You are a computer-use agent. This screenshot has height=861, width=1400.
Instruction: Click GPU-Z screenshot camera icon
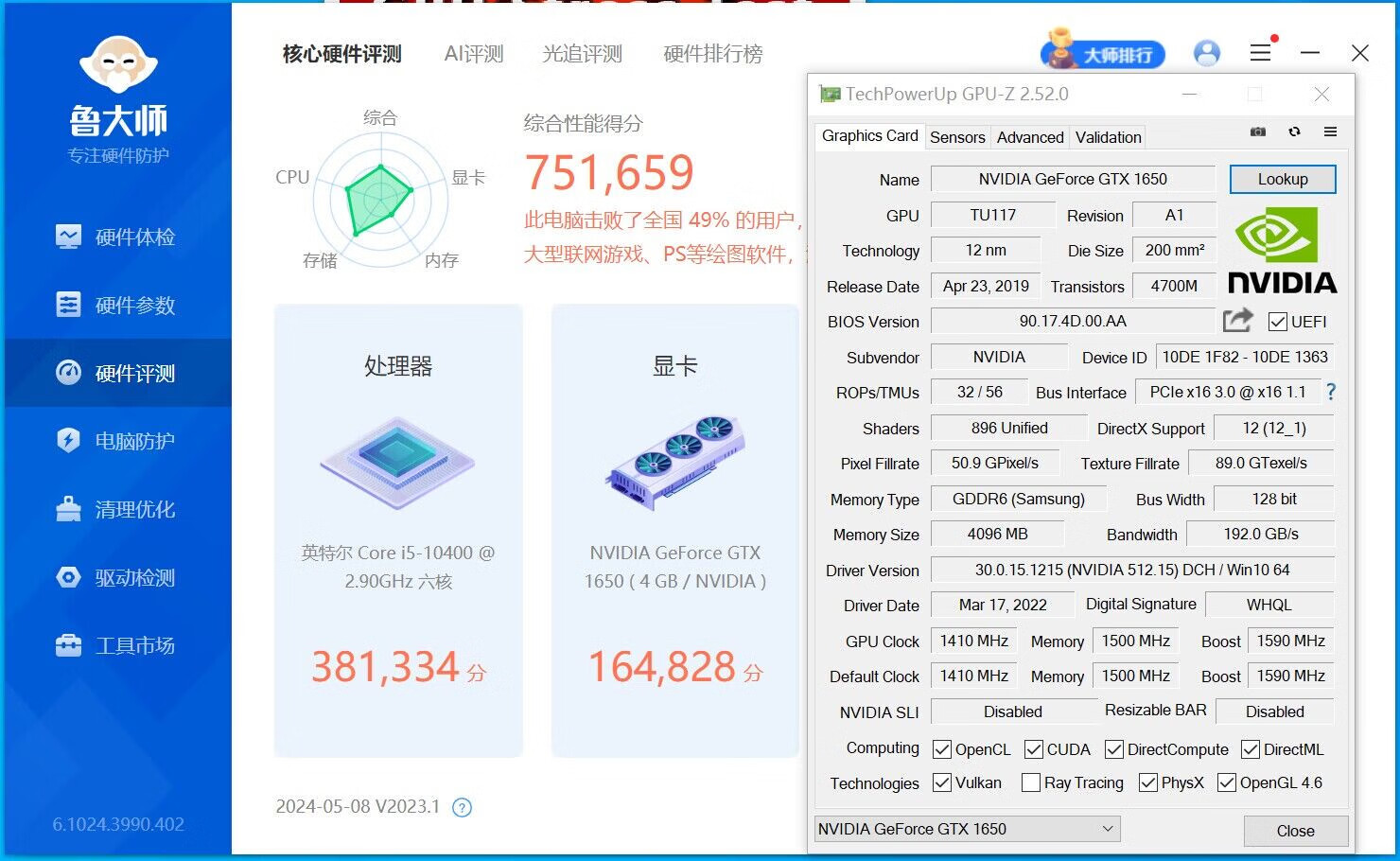[x=1257, y=132]
